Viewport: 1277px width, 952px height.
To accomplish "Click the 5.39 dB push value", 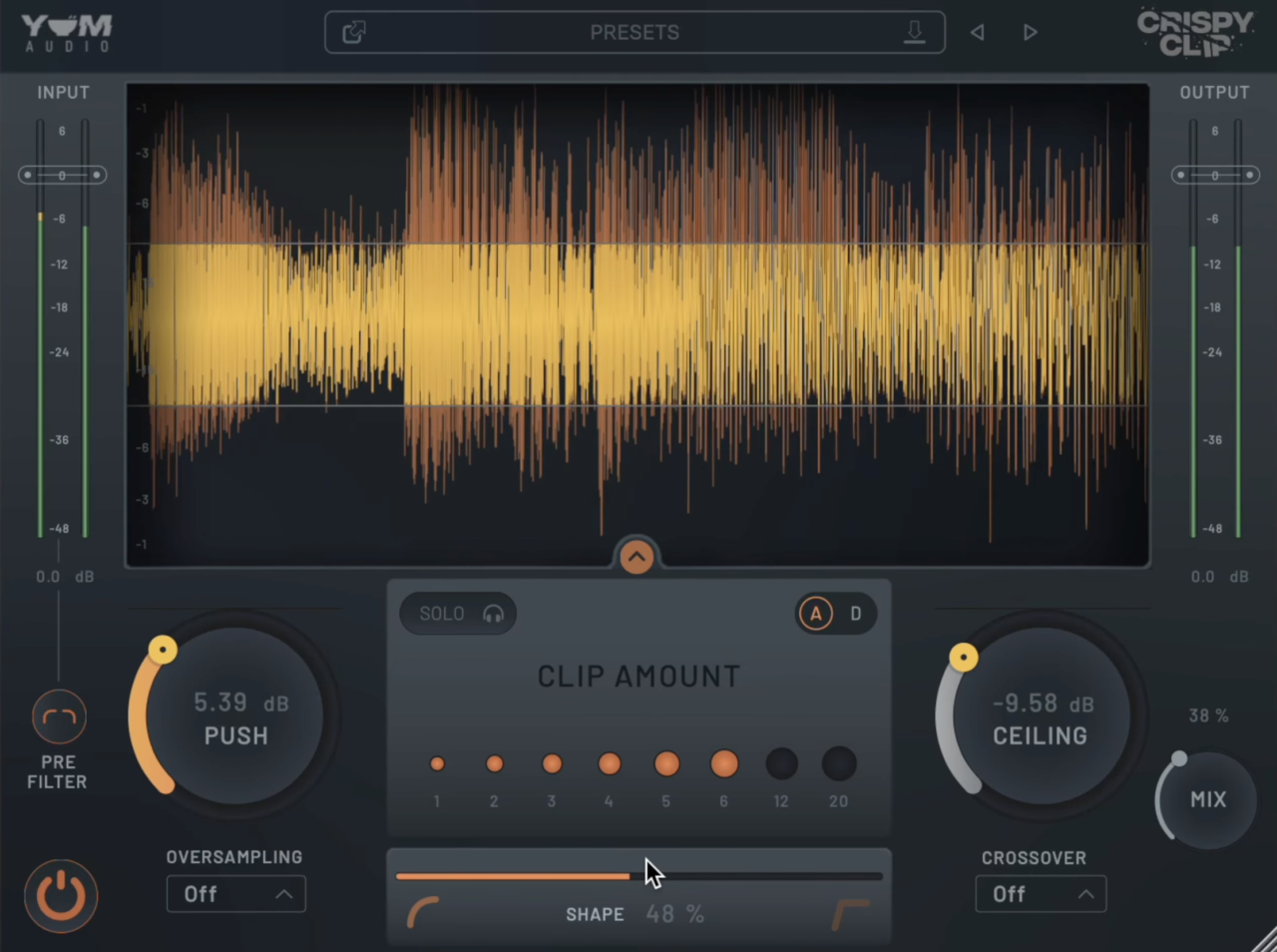I will tap(241, 703).
